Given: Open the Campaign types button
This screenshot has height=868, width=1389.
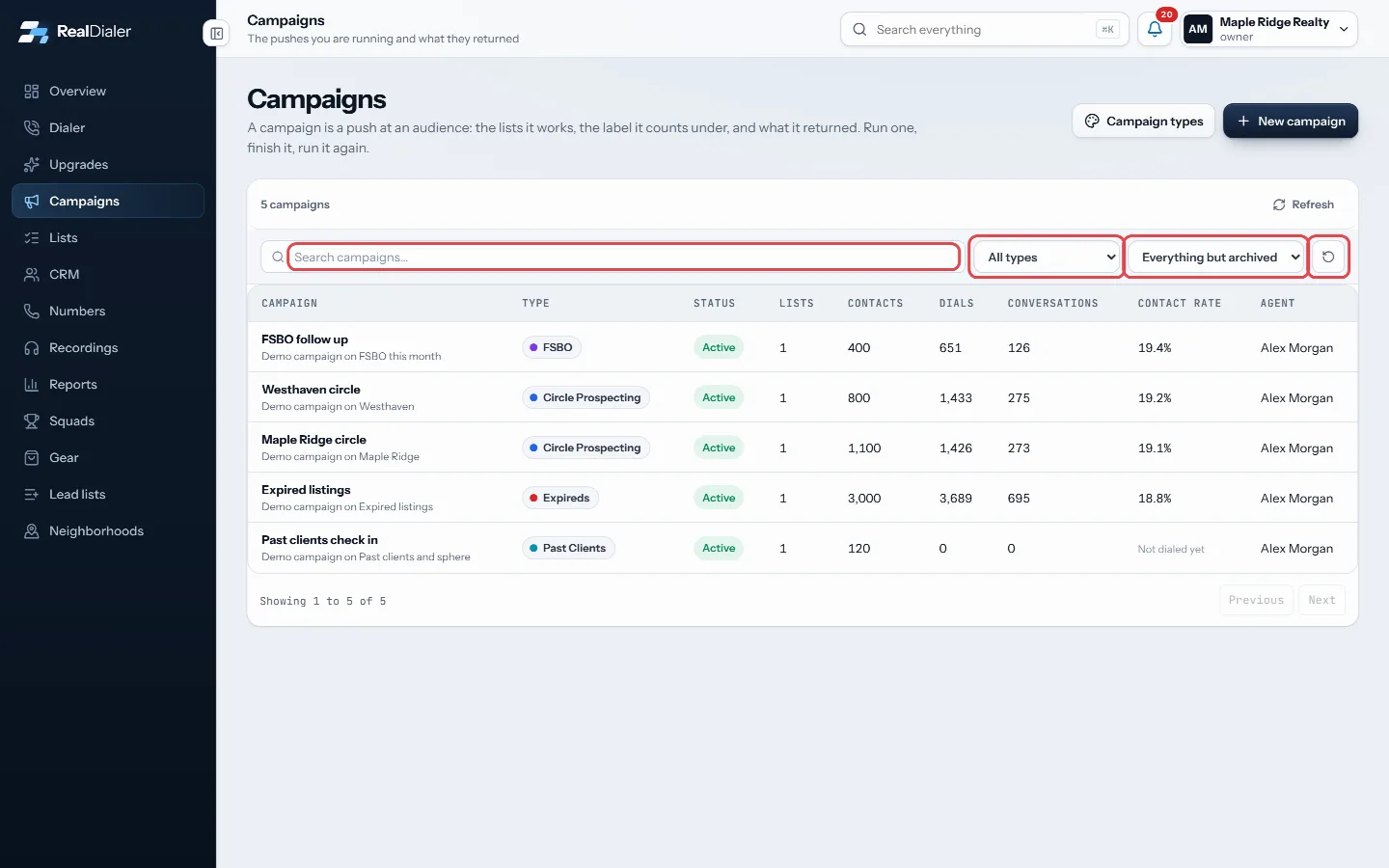Looking at the screenshot, I should coord(1144,121).
